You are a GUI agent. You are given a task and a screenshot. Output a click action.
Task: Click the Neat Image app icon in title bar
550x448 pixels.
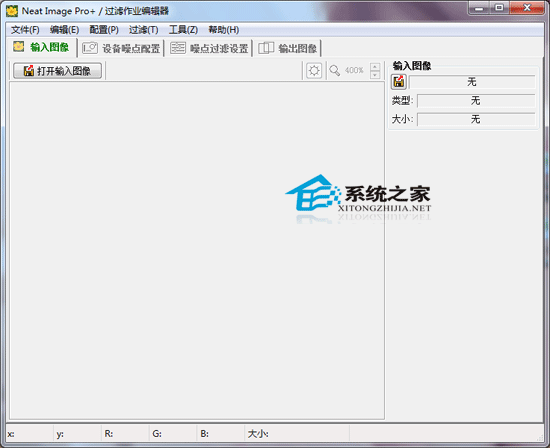tap(12, 11)
